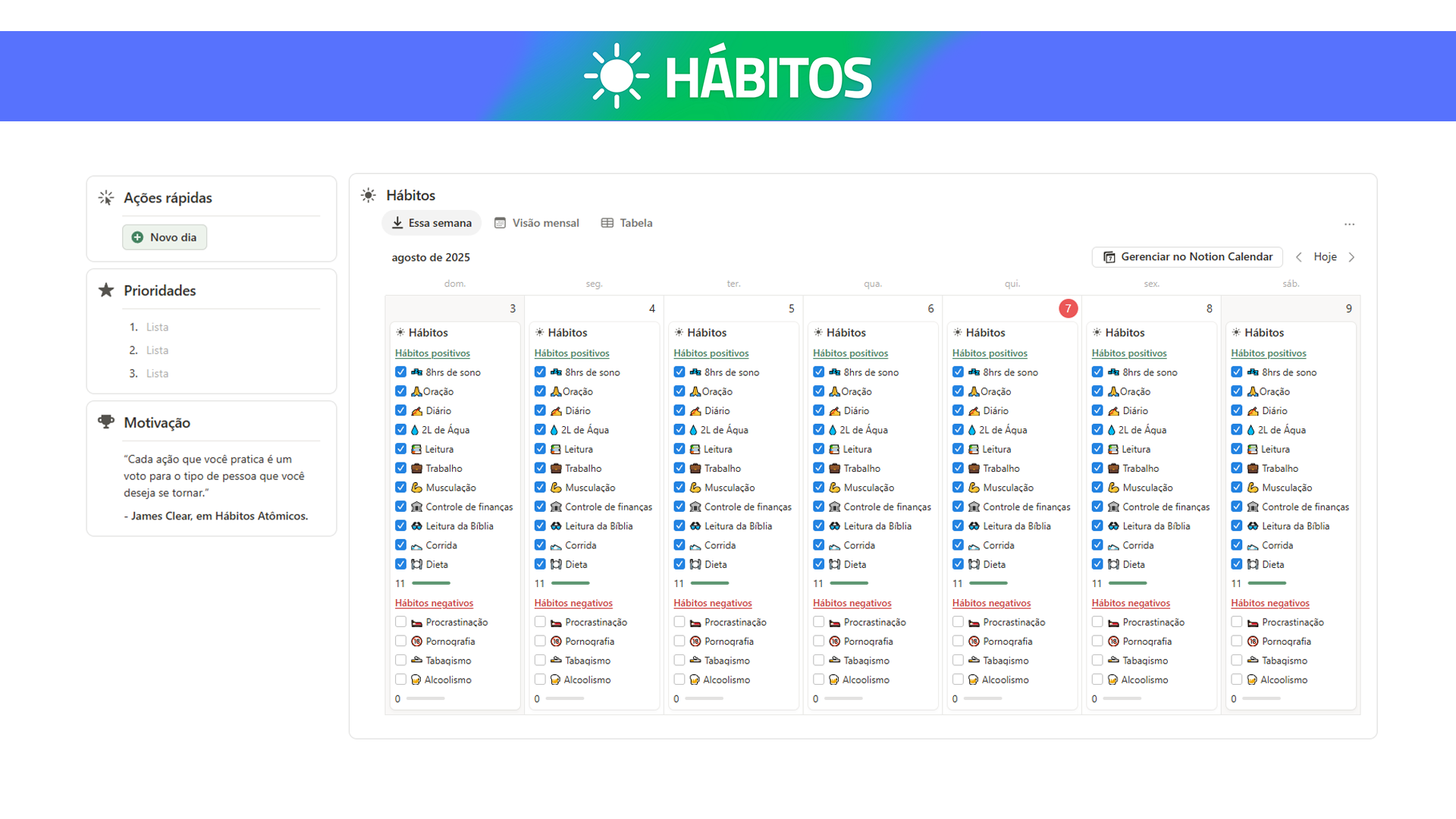Click the star icon next to Prioridades
Screen dimensions: 1456x819
(x=105, y=290)
